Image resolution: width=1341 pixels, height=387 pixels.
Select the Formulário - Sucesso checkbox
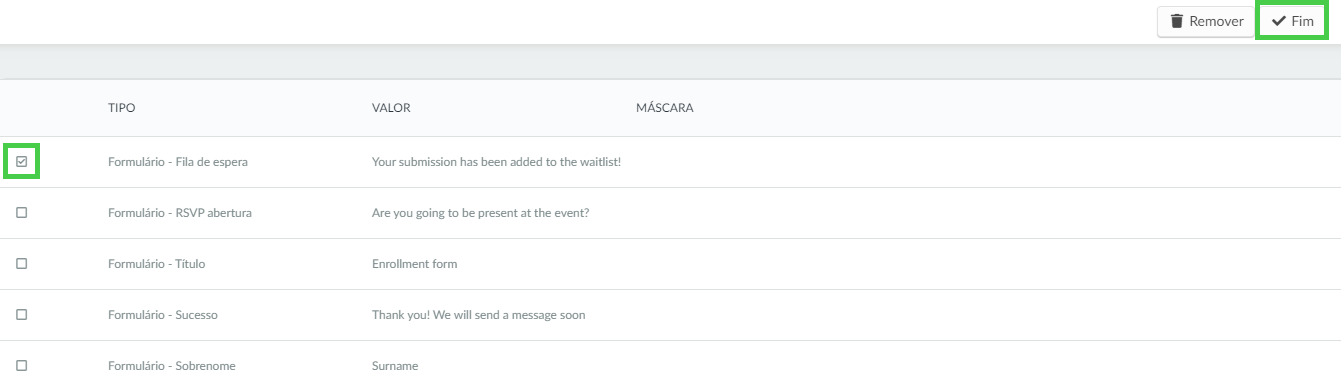pos(22,314)
